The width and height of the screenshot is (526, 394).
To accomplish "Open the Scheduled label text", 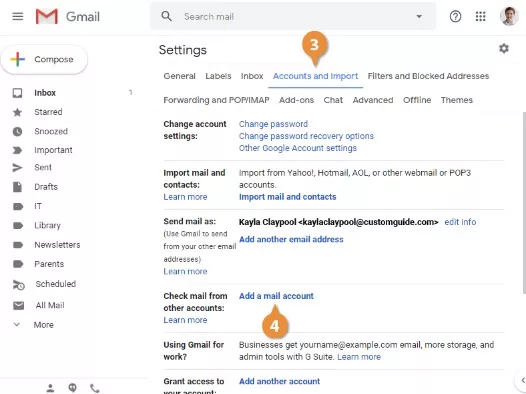I will tap(56, 284).
